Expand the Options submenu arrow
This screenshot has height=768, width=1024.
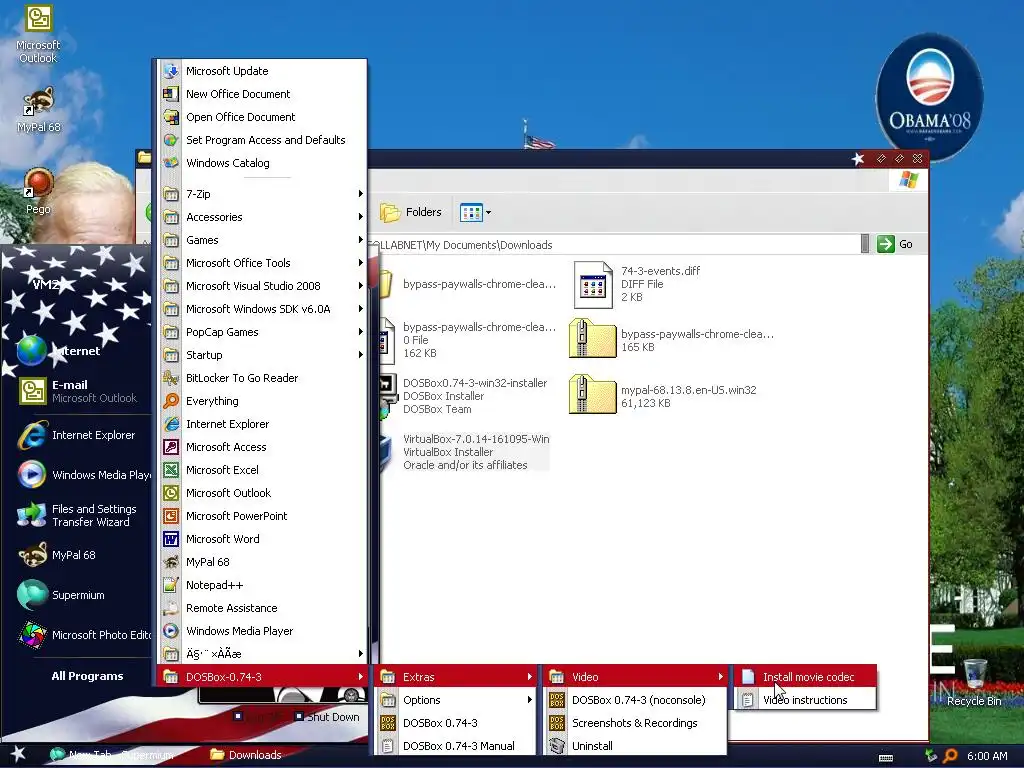(530, 700)
